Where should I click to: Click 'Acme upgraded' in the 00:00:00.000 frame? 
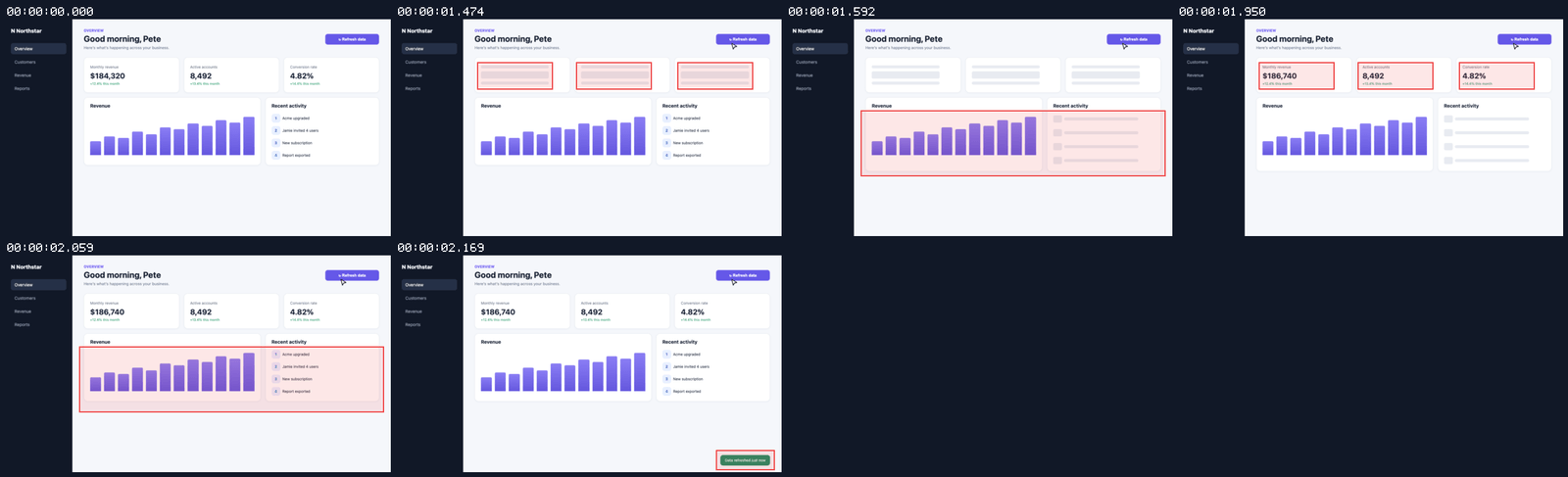click(x=296, y=119)
